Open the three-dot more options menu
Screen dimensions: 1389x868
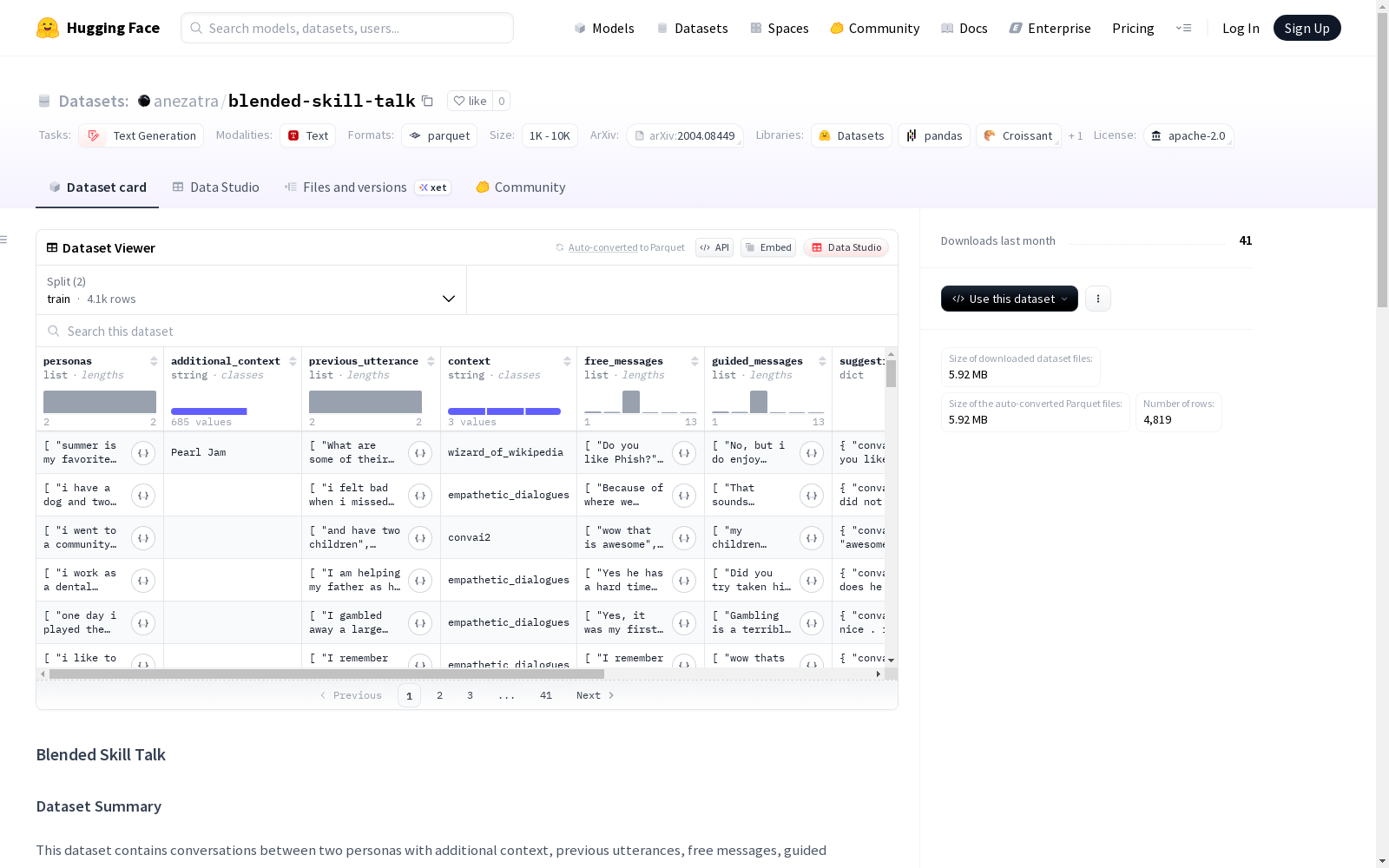click(x=1098, y=299)
